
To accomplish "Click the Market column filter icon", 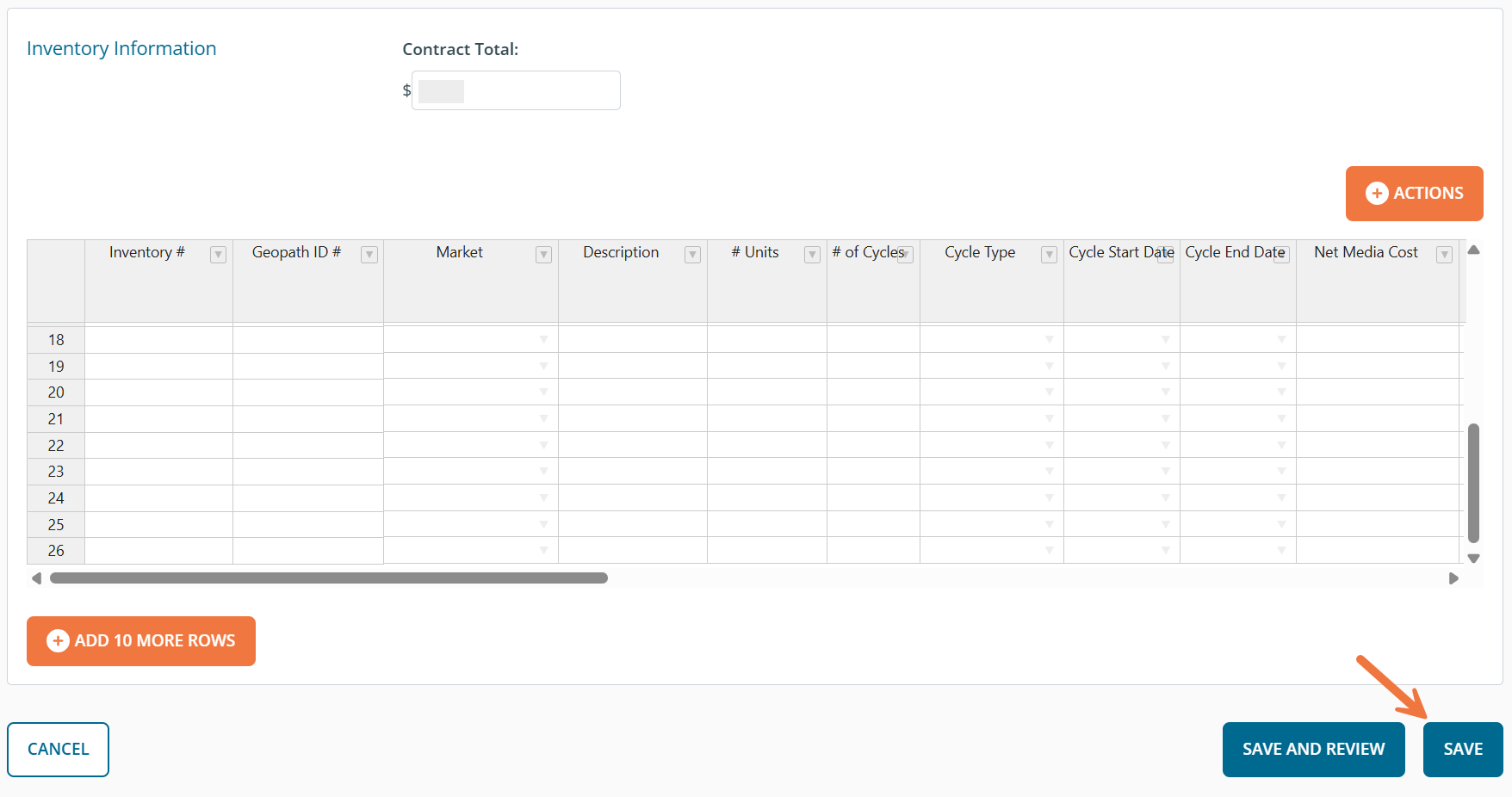I will click(x=543, y=255).
